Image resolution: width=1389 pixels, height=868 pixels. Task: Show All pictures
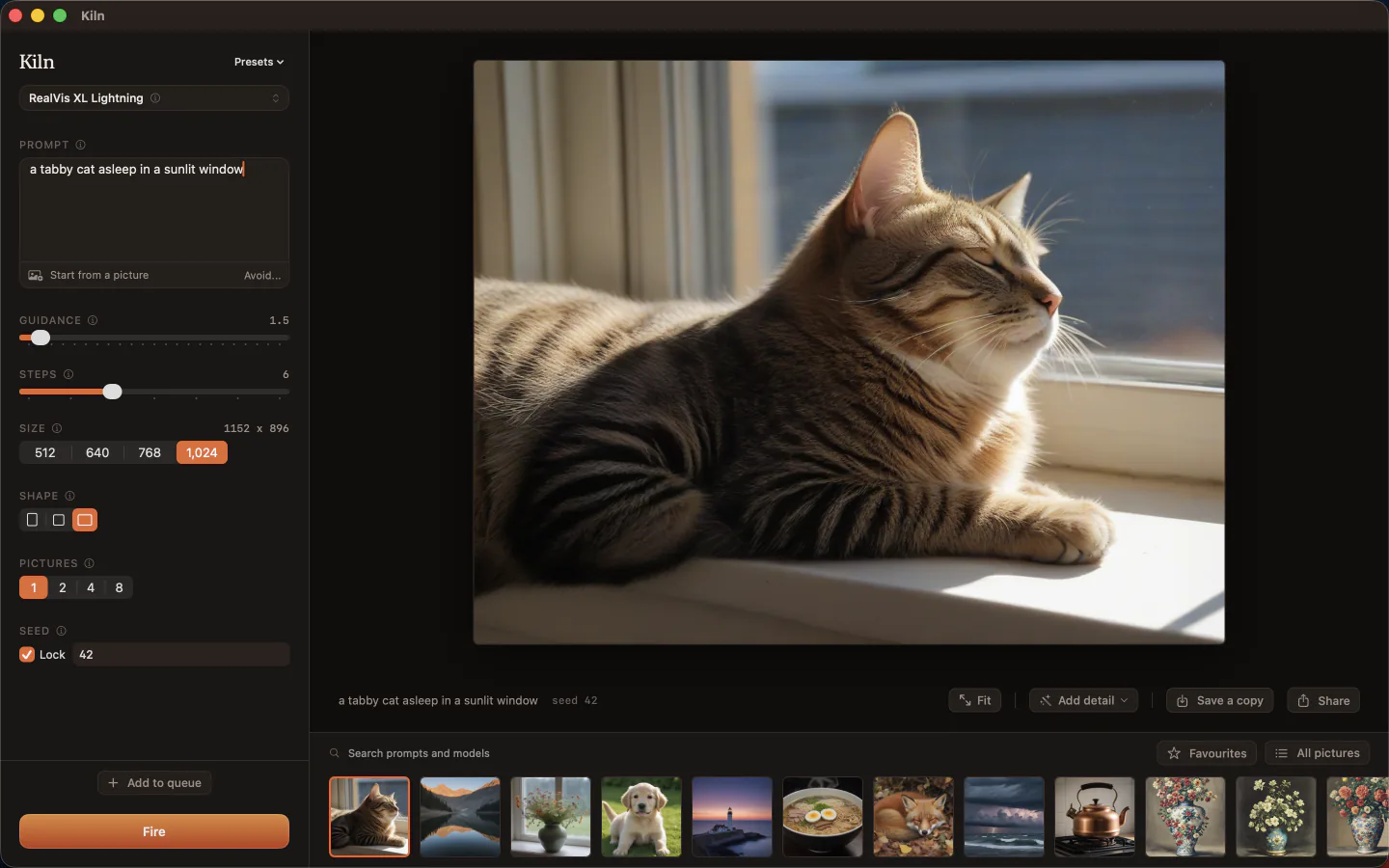pyautogui.click(x=1318, y=753)
